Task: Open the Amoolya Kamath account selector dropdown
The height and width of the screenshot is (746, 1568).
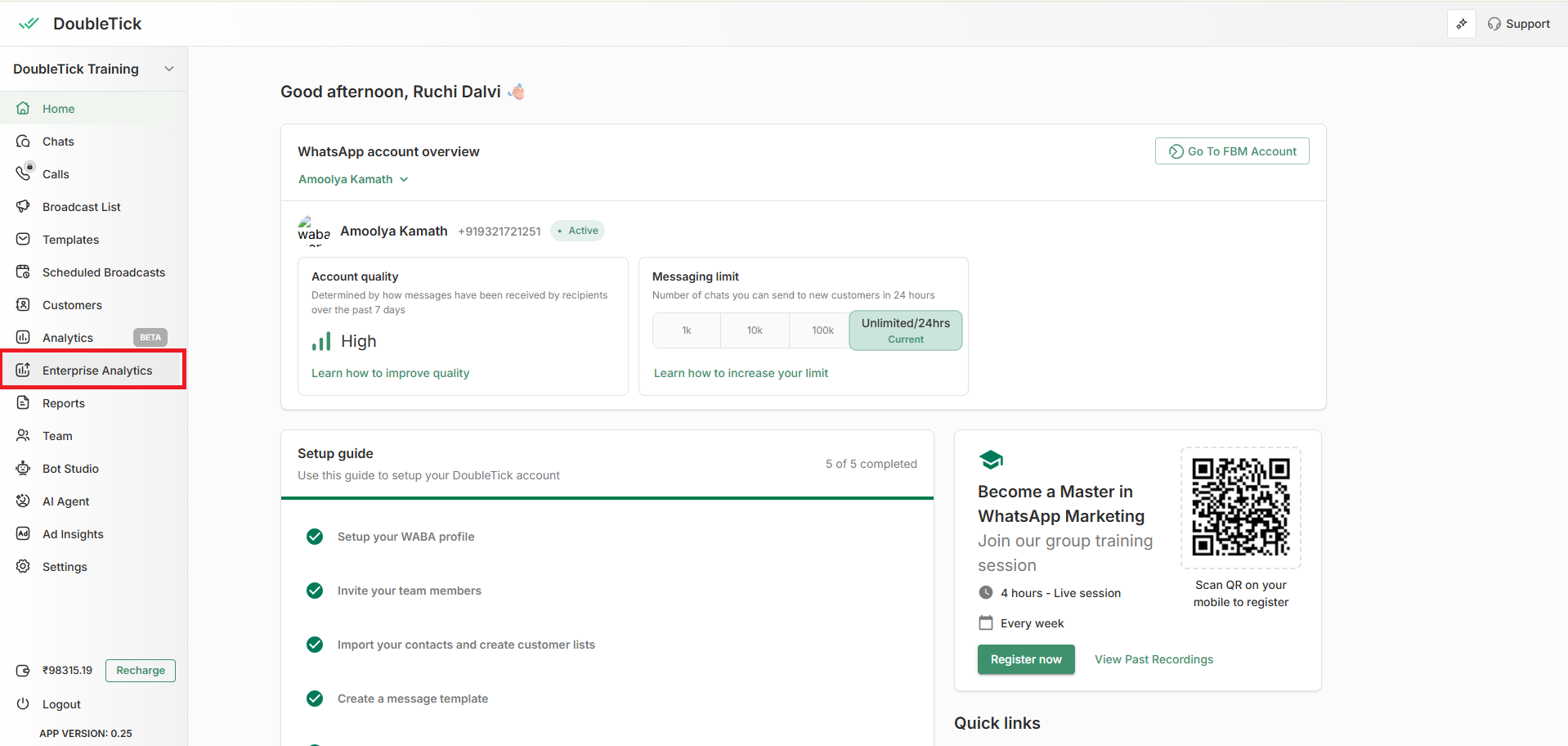Action: [353, 179]
